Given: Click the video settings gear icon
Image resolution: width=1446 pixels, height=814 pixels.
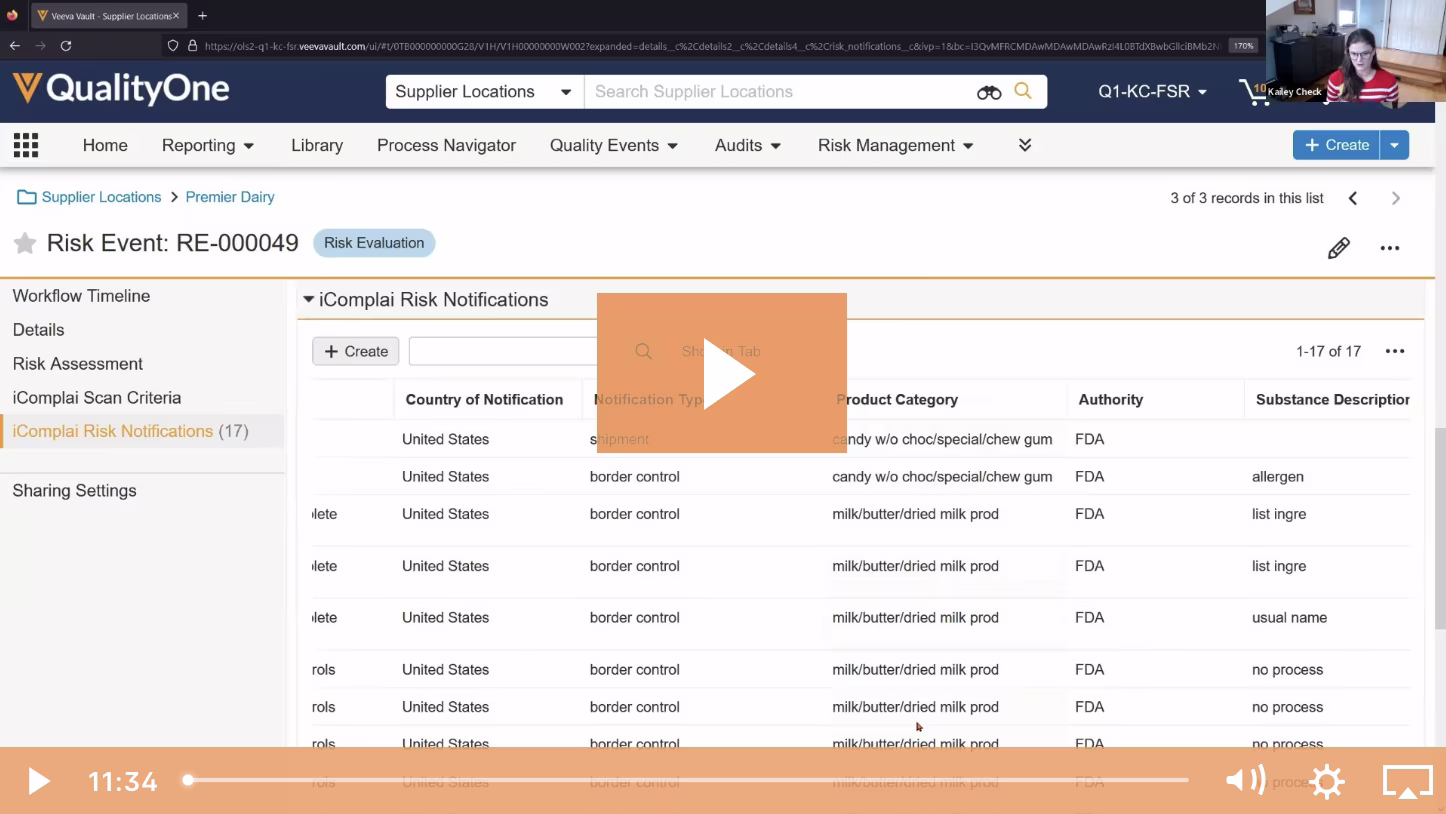Looking at the screenshot, I should point(1327,781).
